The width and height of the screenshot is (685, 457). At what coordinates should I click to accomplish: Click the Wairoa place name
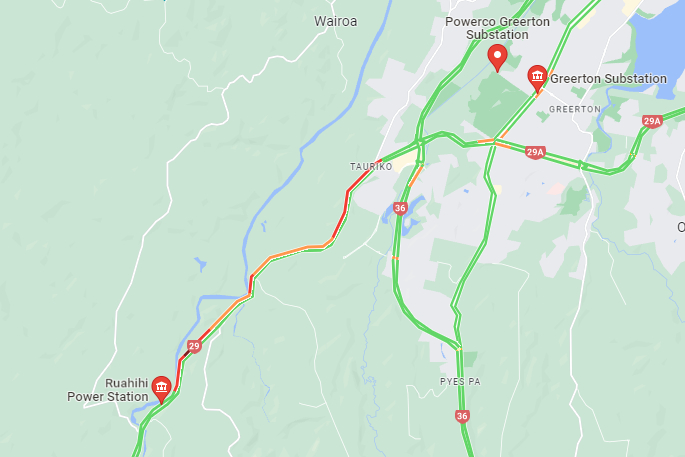336,21
